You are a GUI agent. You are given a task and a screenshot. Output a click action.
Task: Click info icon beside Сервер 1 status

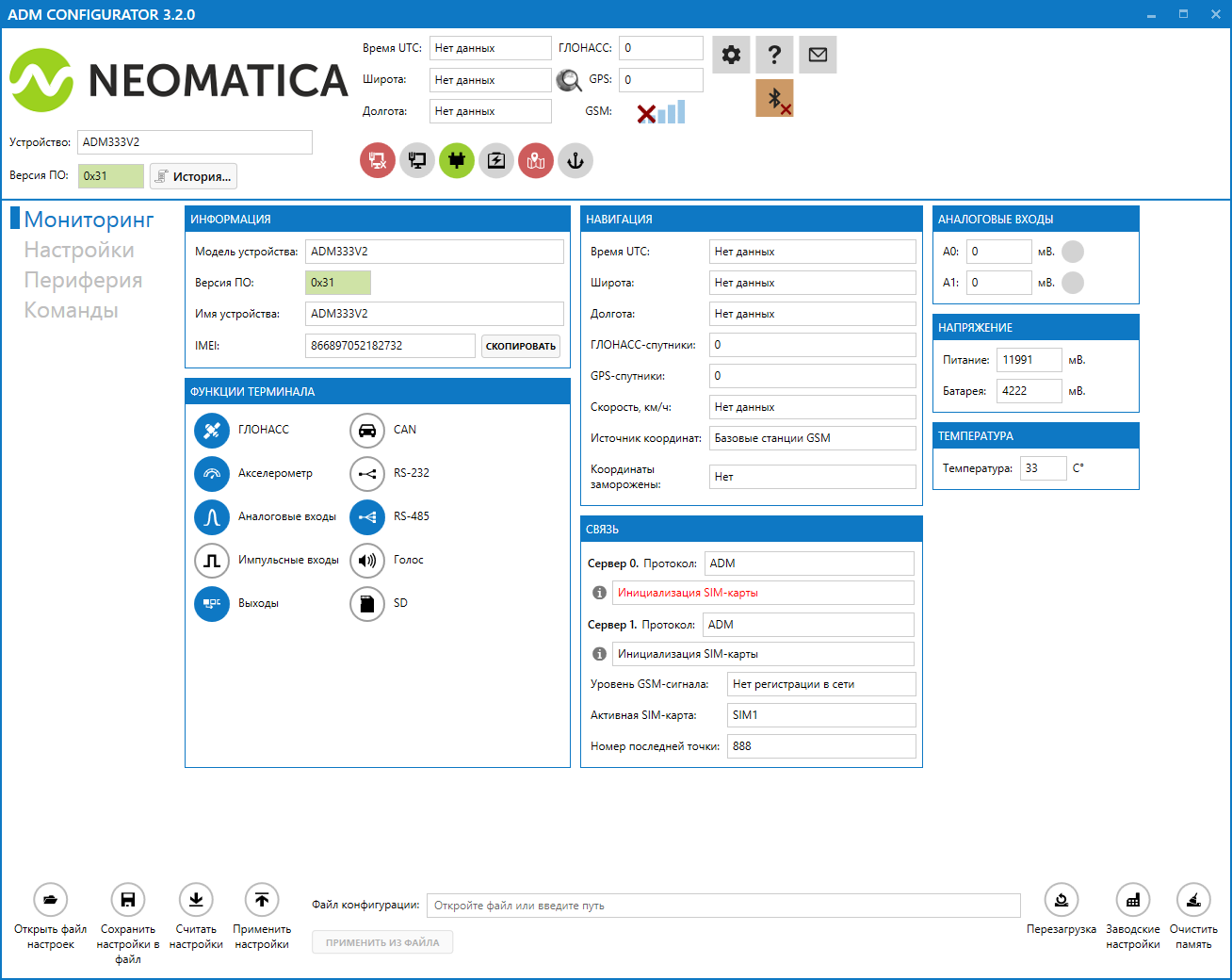(599, 654)
